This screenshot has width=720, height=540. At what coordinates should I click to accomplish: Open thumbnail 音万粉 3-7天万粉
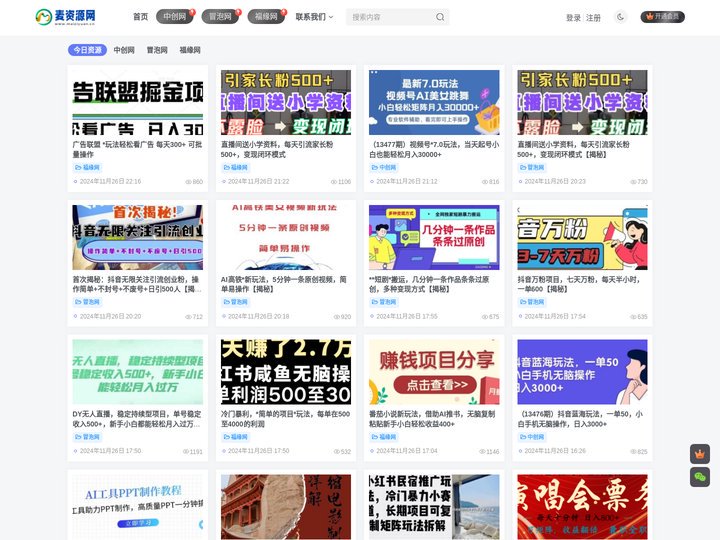[582, 237]
